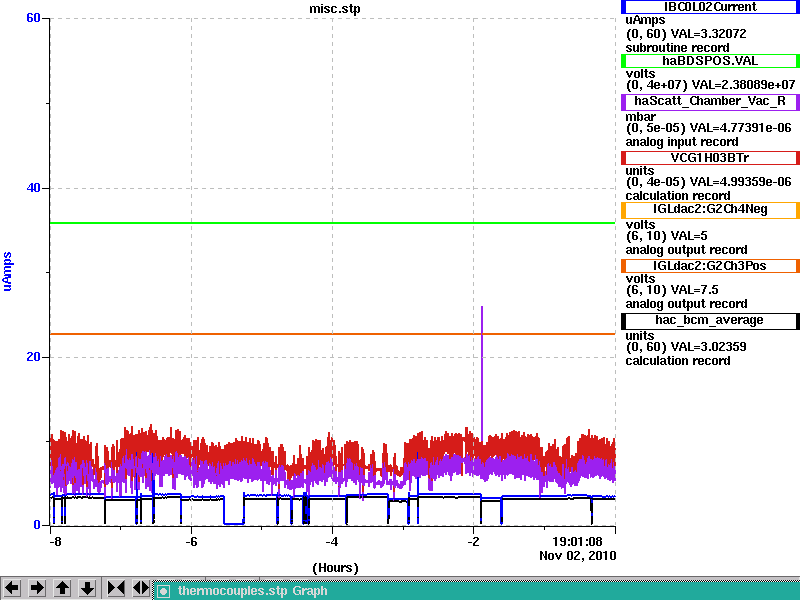Click the x-axis label -4
This screenshot has height=600, width=800.
(332, 541)
